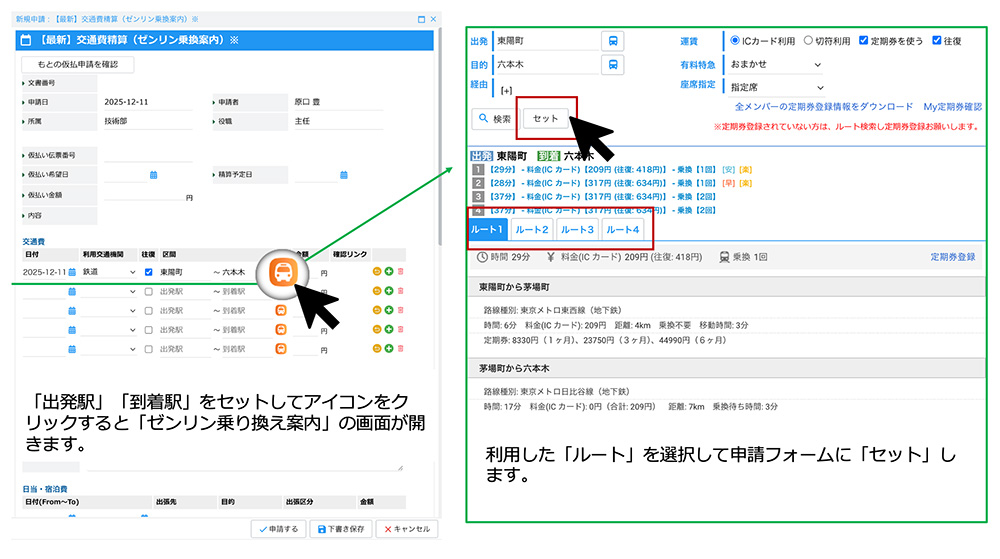The image size is (1000, 559).
Task: Open the 利用交通機関 鉄道 dropdown
Action: [109, 272]
